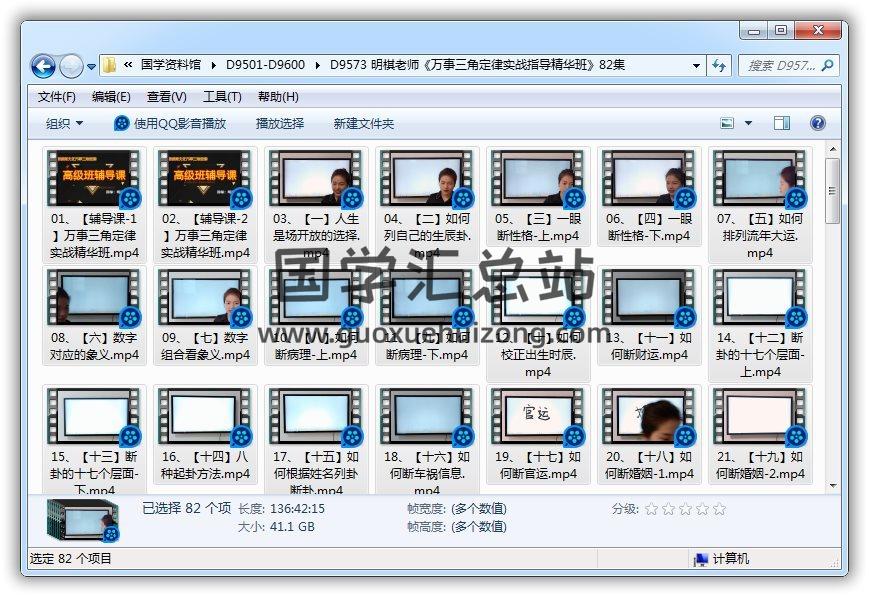Select video 01、【辅导课-1】万事三角定律实战精华班.mp4
Screen dimensions: 869x597
pyautogui.click(x=94, y=204)
